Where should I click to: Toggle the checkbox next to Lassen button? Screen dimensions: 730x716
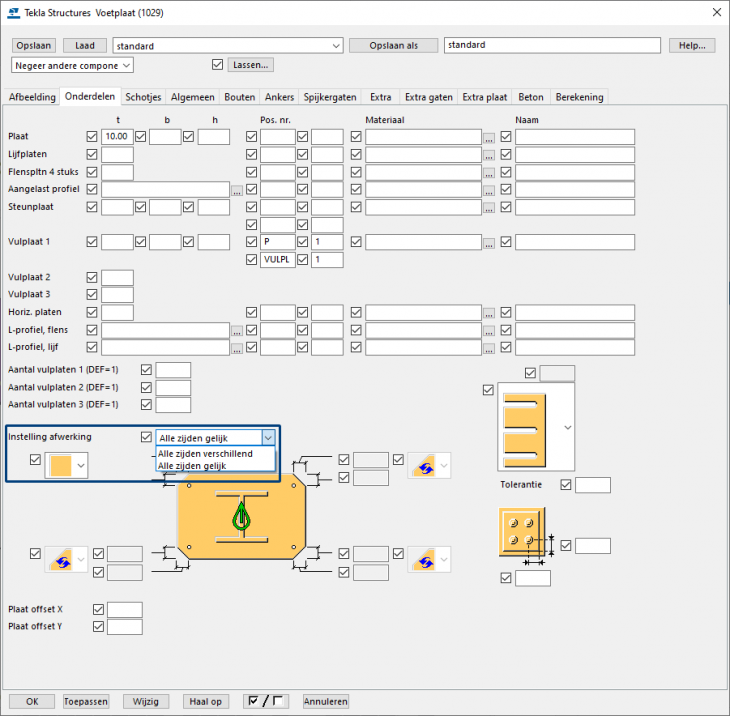218,65
